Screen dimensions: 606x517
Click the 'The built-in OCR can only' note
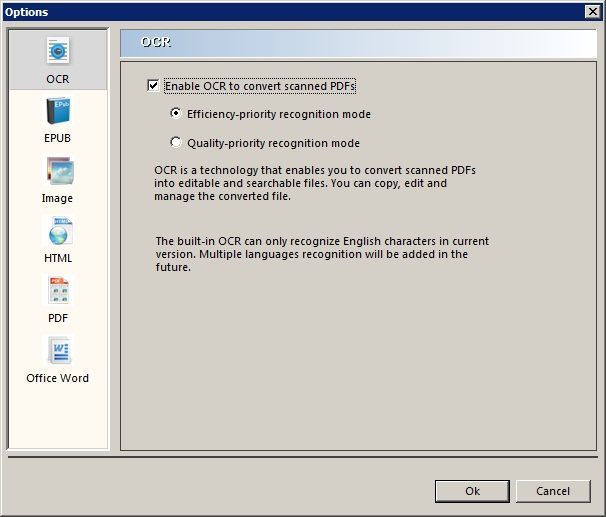point(322,254)
